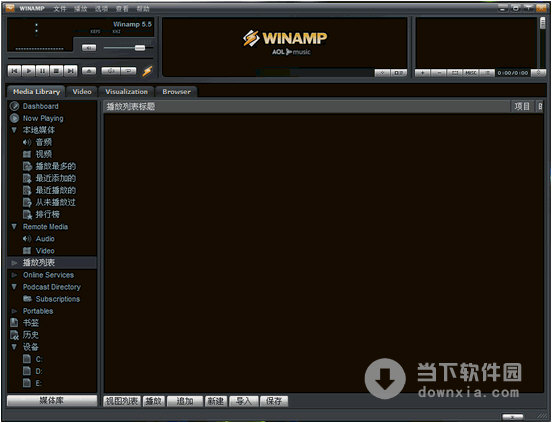This screenshot has height=423, width=552.
Task: Select Audio under Remote Media
Action: coord(45,239)
